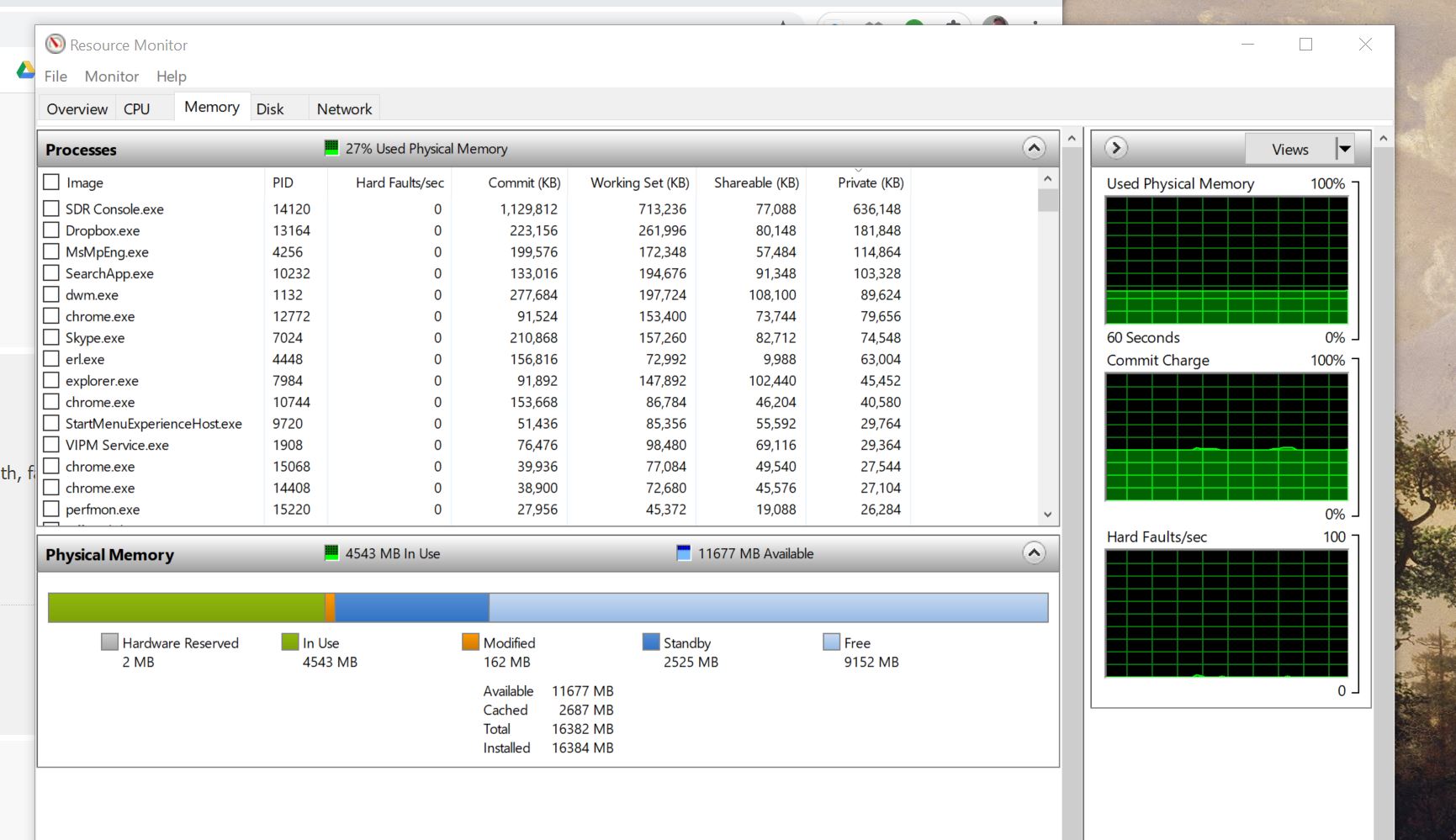1456x840 pixels.
Task: Switch to the Network tab
Action: pyautogui.click(x=344, y=108)
